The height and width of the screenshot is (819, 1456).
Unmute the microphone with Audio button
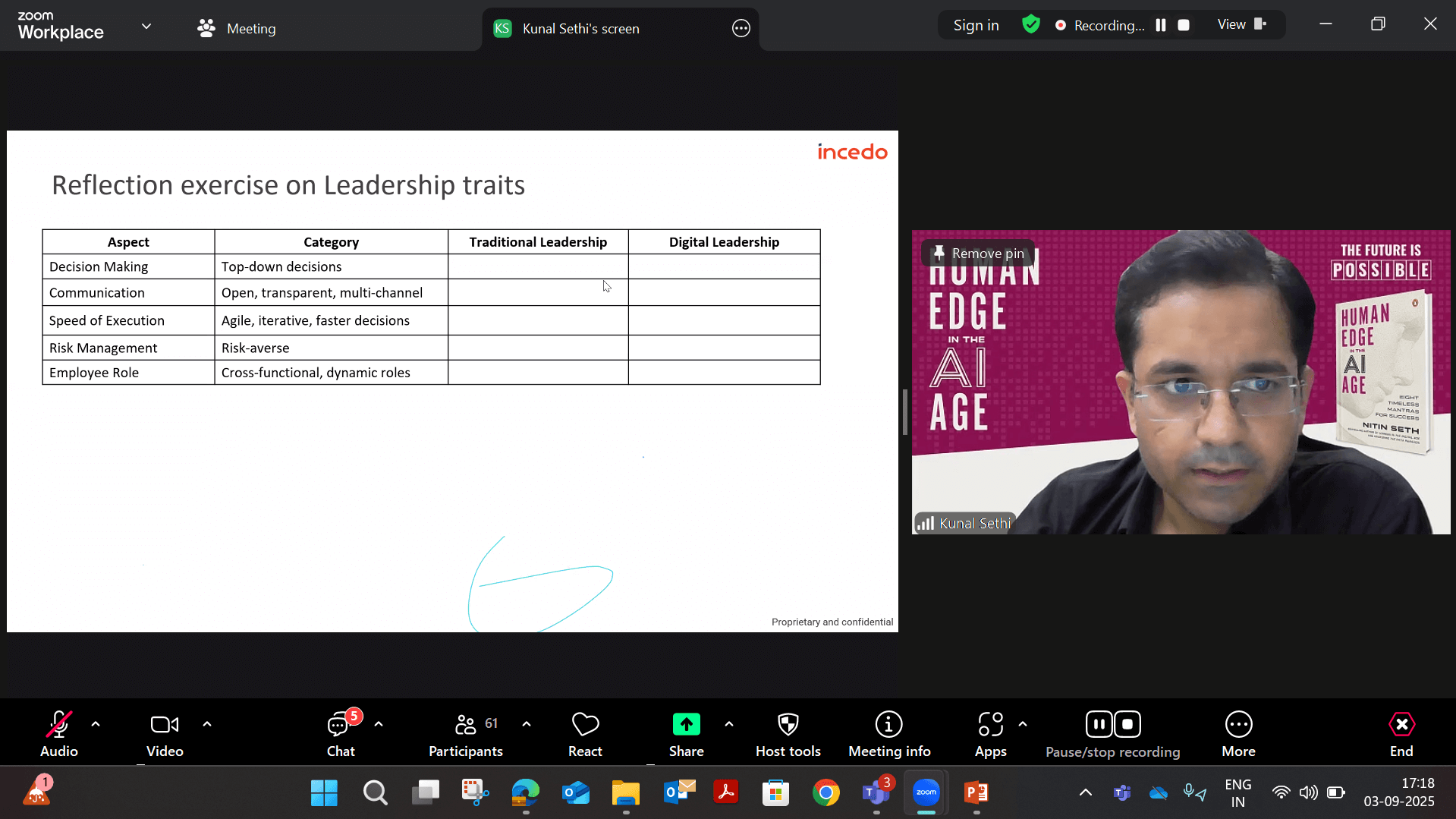(x=59, y=733)
